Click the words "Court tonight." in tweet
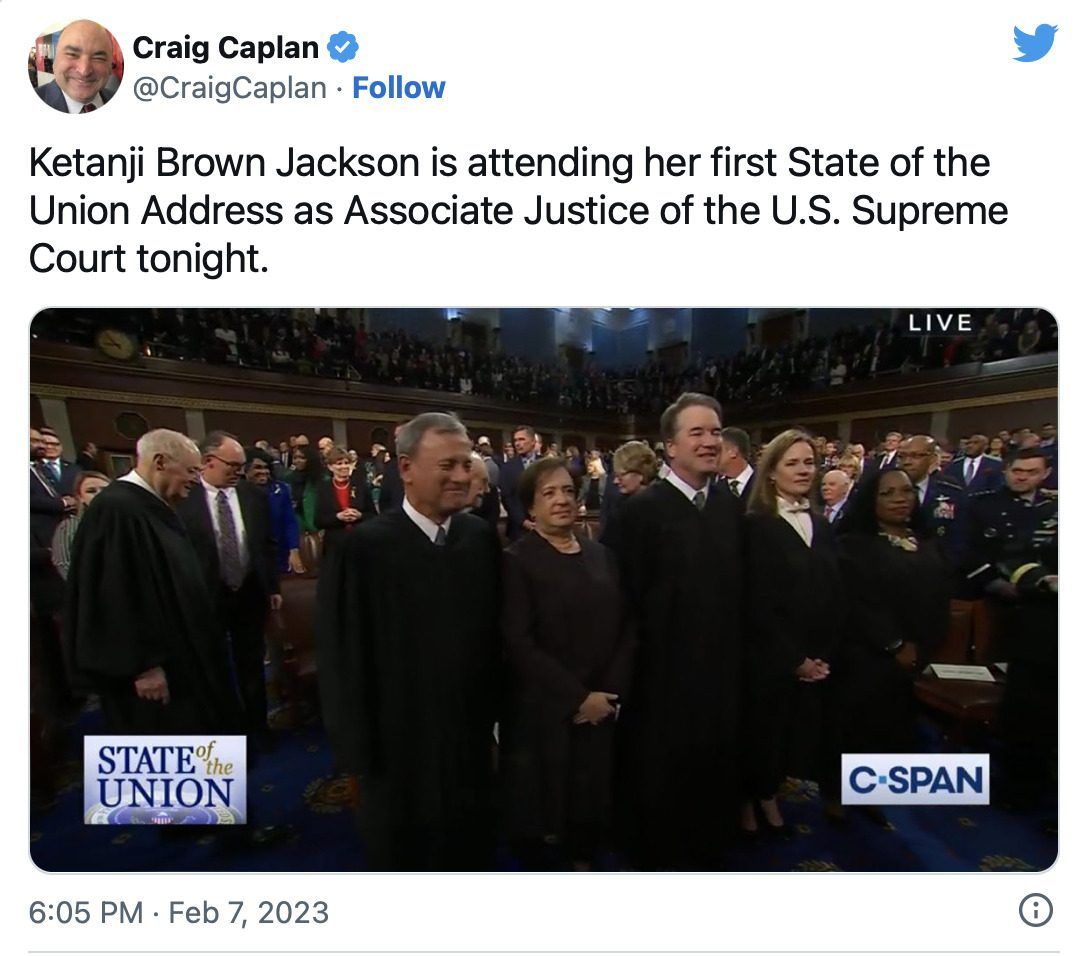Image resolution: width=1078 pixels, height=956 pixels. pyautogui.click(x=149, y=259)
